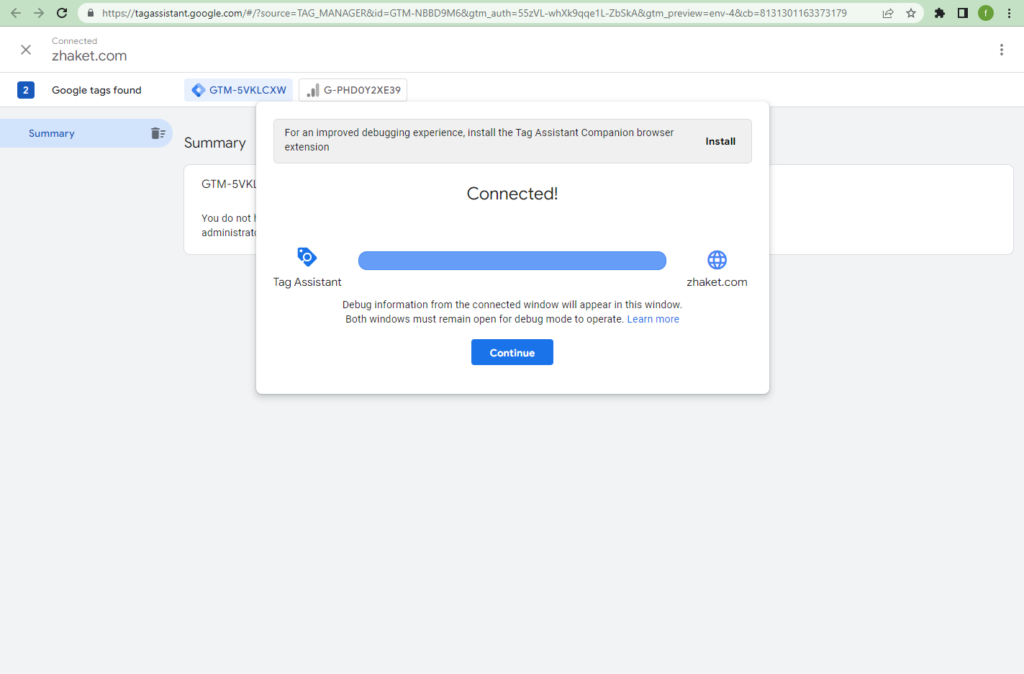Reload the page
The image size is (1024, 674).
tap(62, 13)
